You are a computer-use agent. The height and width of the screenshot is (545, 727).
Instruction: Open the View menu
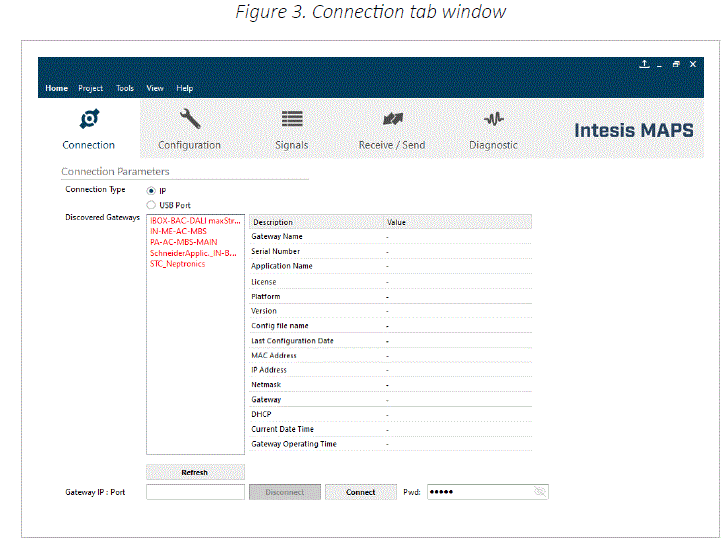tap(155, 88)
